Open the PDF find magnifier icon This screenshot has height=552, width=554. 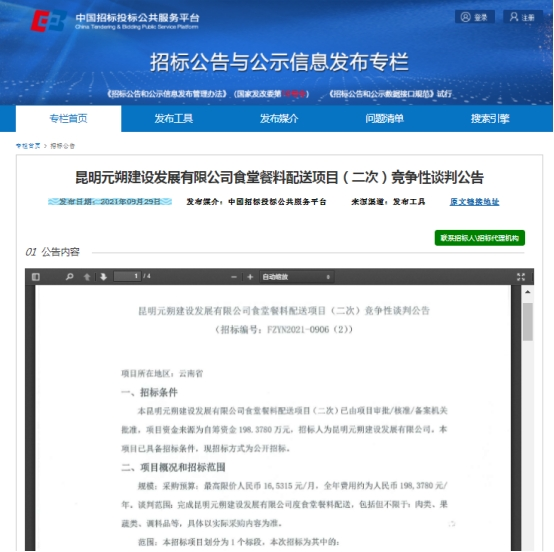click(70, 277)
